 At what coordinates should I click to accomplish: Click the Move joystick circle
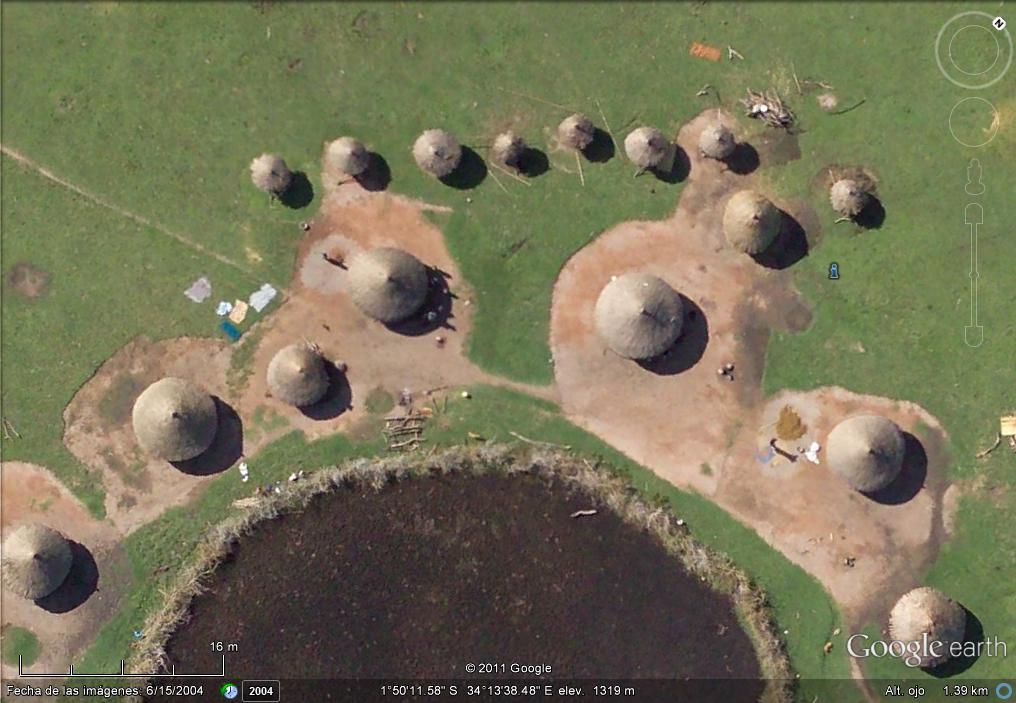[x=974, y=122]
